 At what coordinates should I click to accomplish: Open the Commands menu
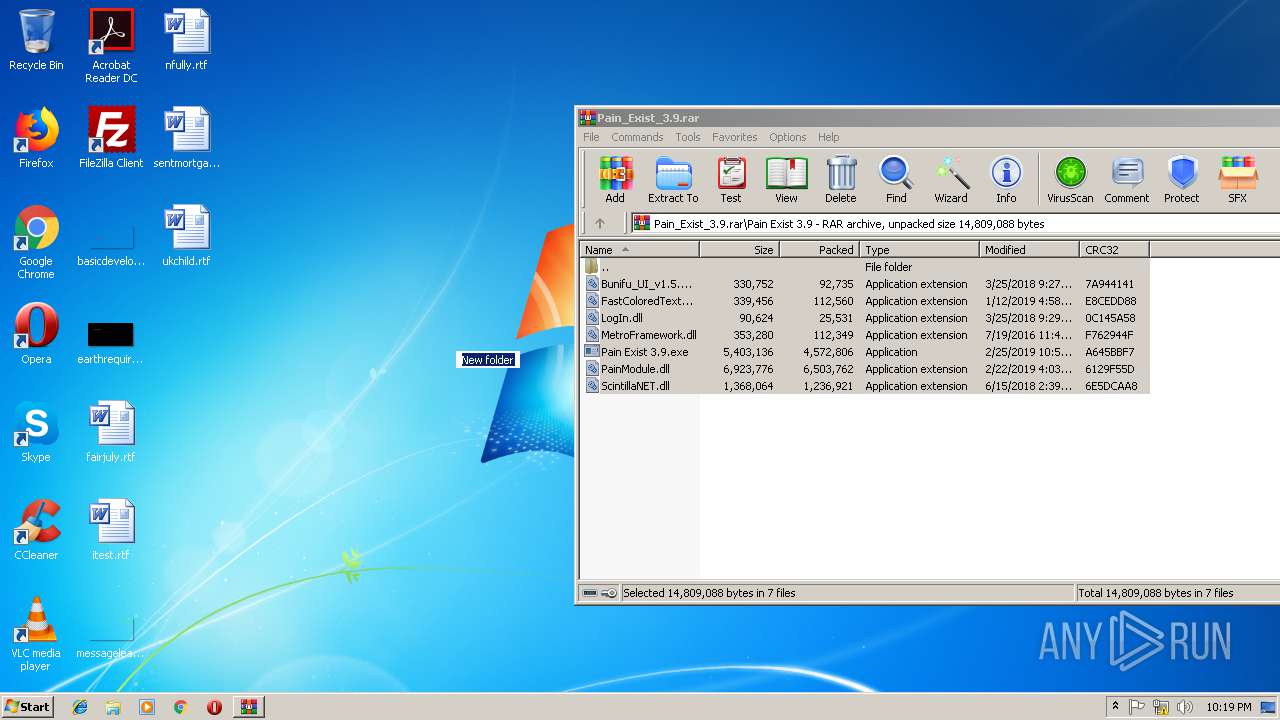tap(637, 137)
